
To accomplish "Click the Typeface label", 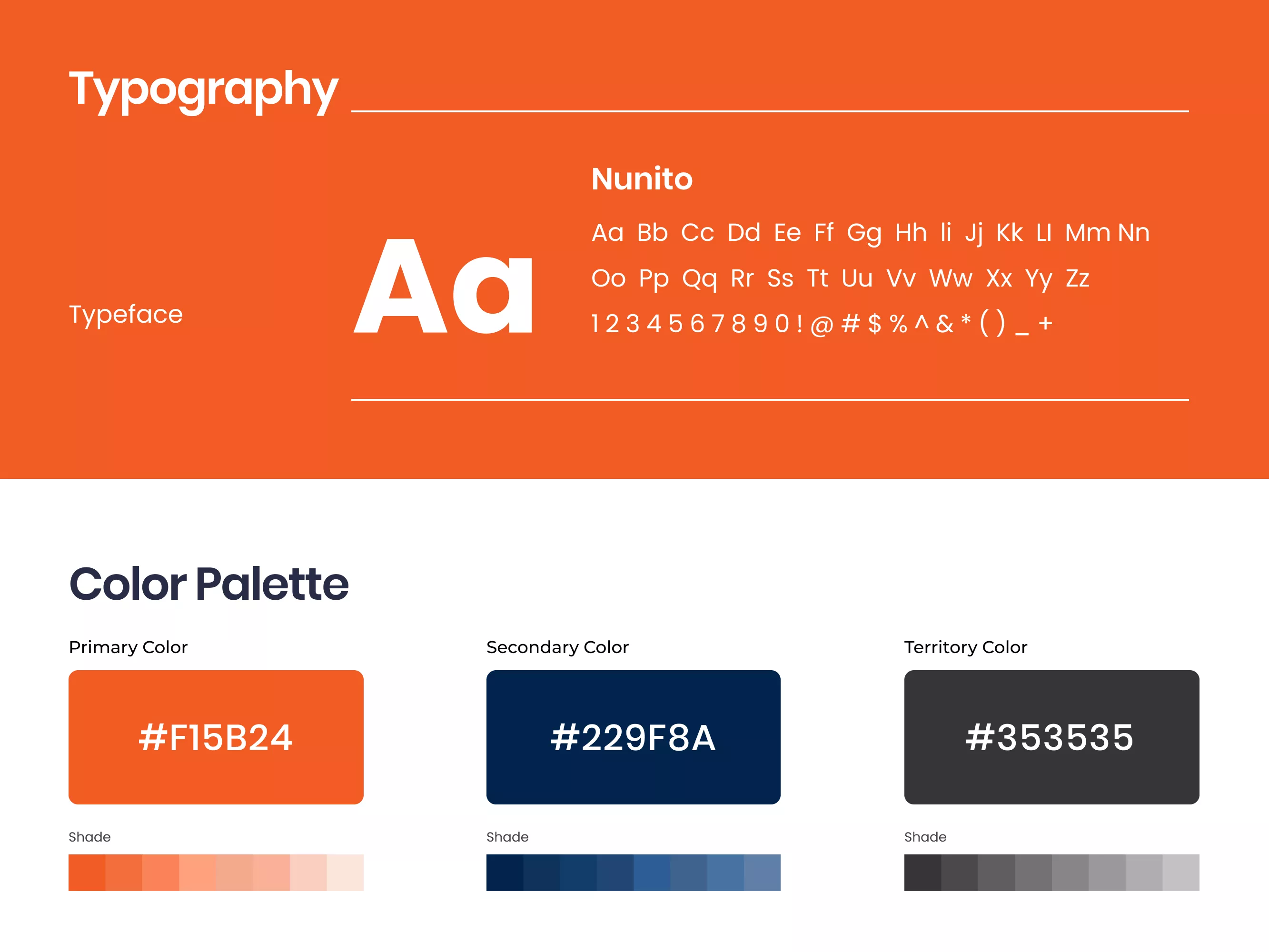I will coord(126,315).
